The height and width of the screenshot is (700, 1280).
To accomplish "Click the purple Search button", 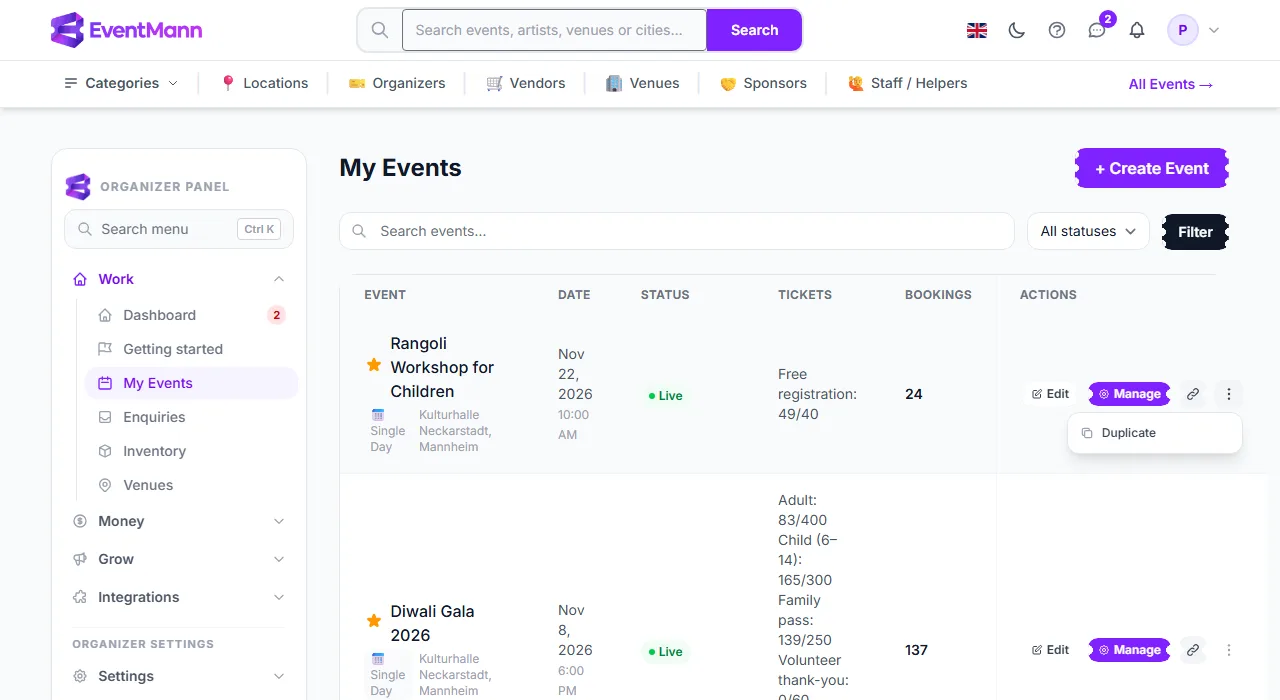I will point(754,30).
